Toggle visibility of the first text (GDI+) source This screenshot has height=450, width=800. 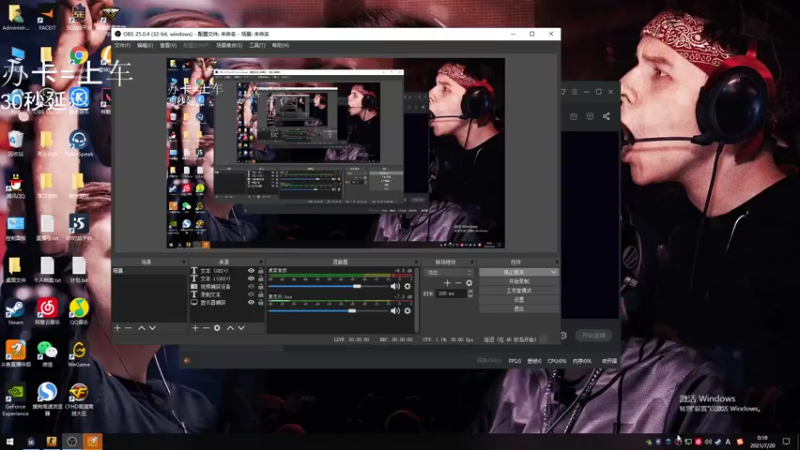[x=251, y=271]
